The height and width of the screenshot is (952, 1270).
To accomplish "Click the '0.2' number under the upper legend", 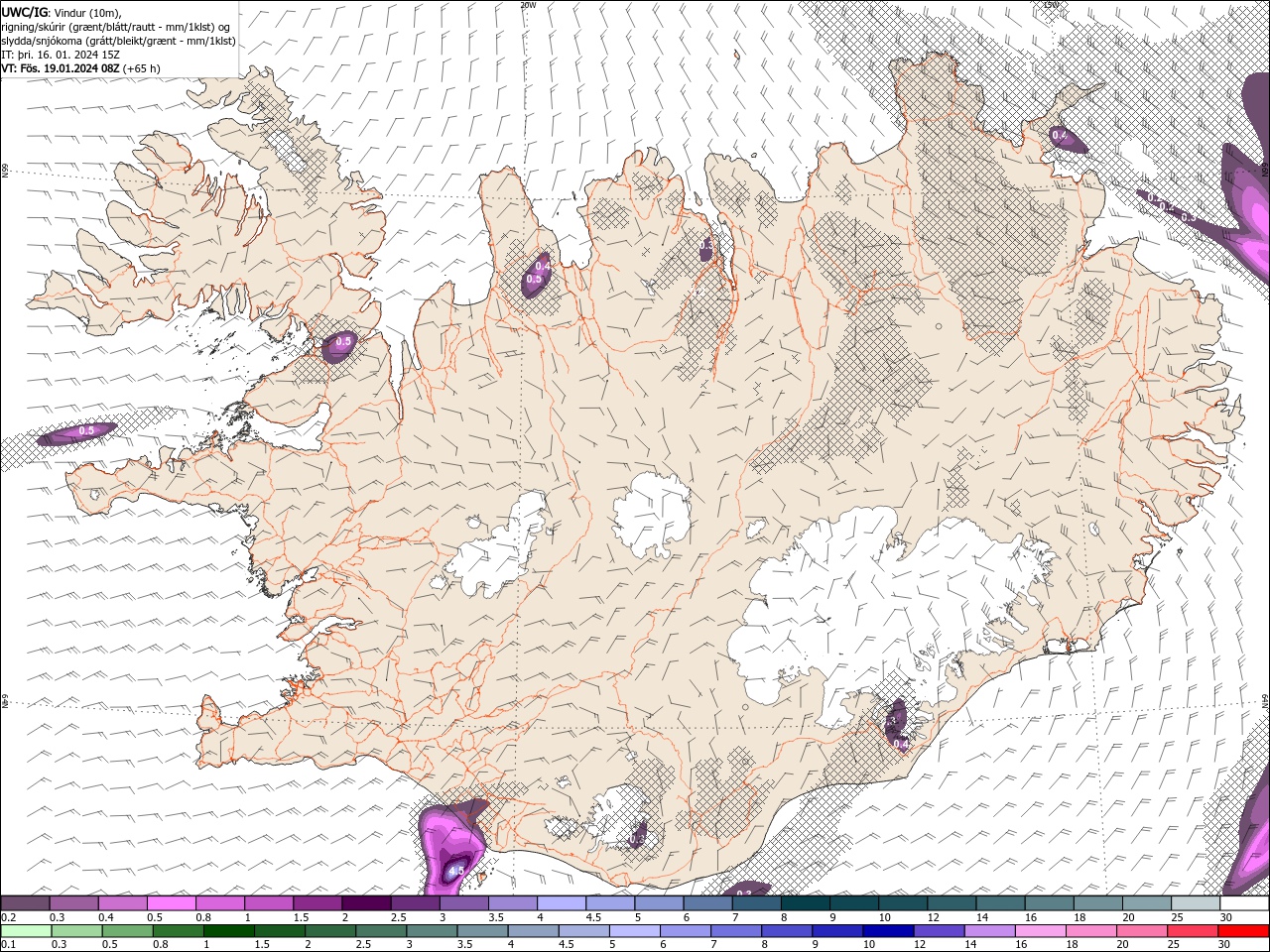I will [x=8, y=917].
